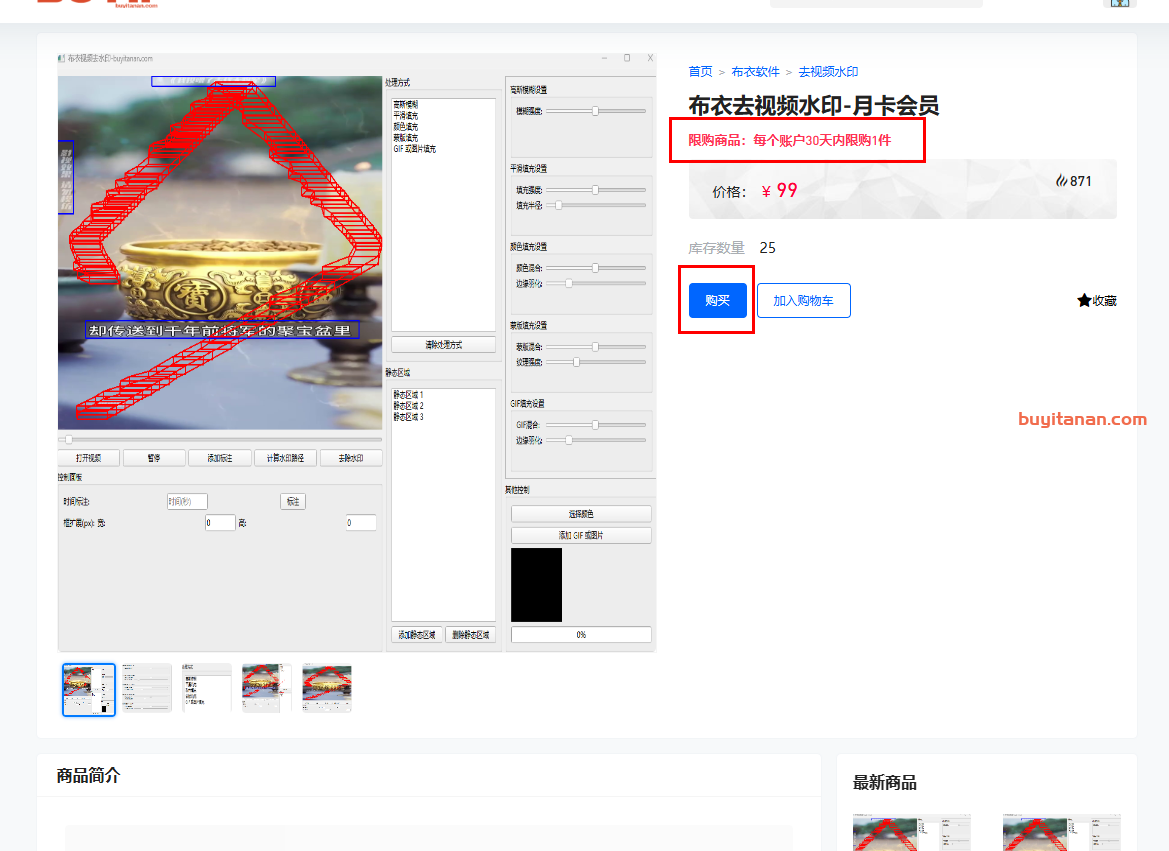点击收藏星形图标收藏商品
The width and height of the screenshot is (1169, 851).
tap(1083, 300)
